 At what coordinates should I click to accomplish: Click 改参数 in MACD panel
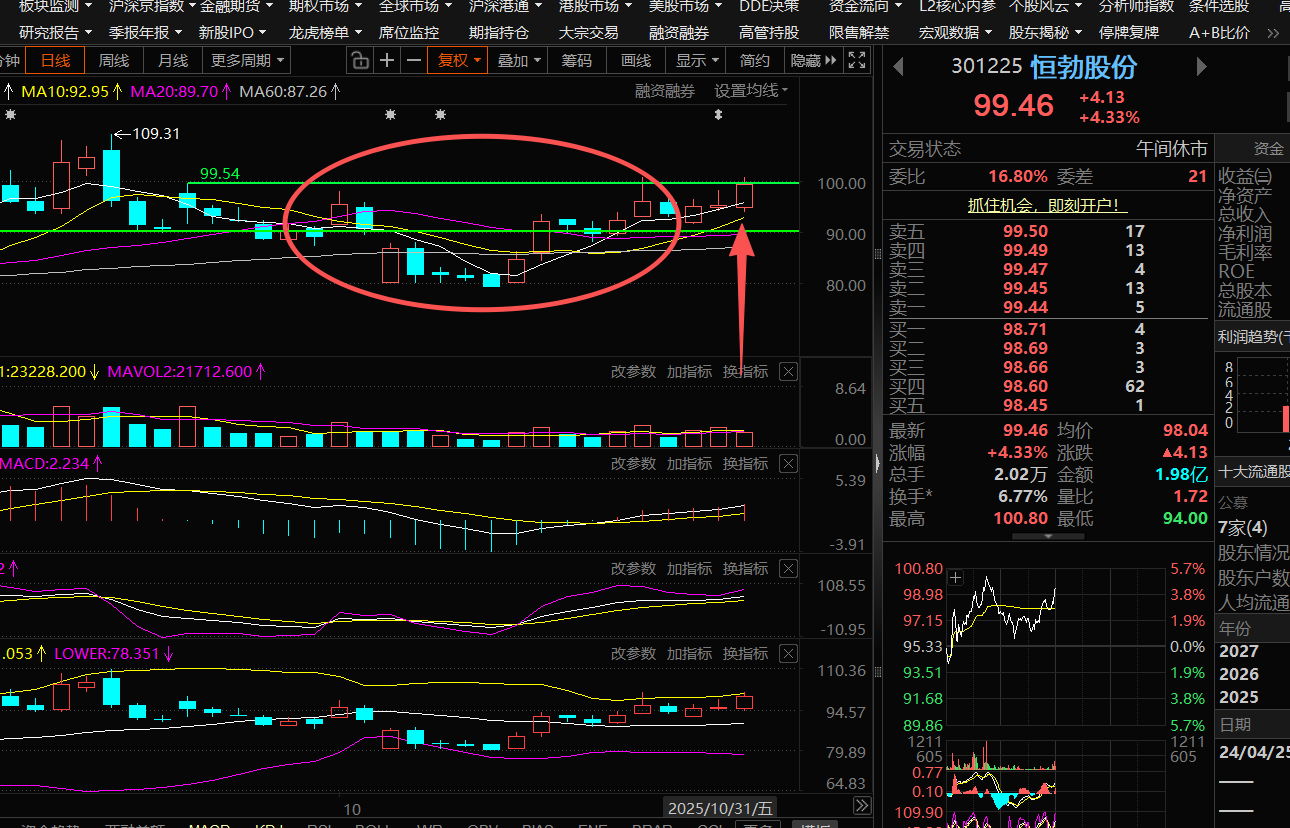[634, 464]
